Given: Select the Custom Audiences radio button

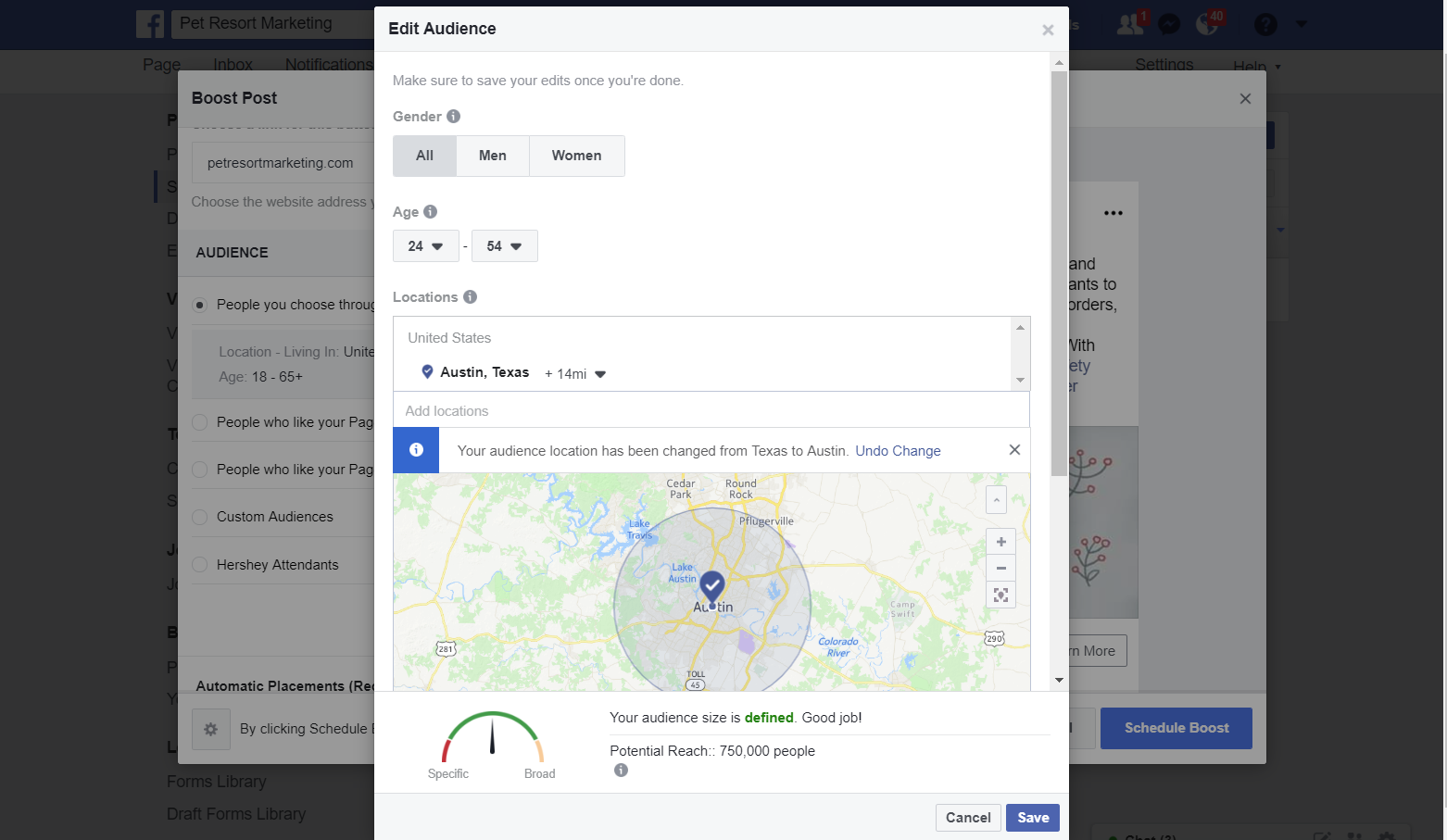Looking at the screenshot, I should (x=199, y=517).
